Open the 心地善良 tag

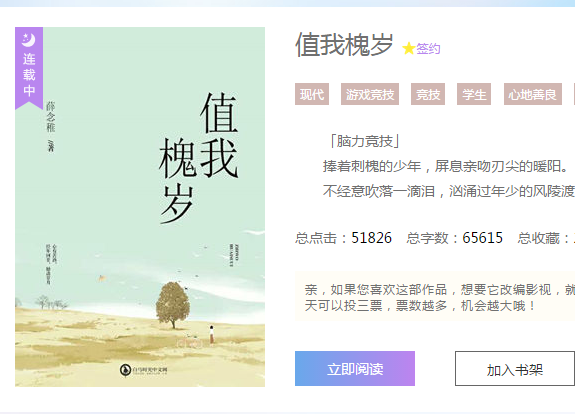coord(532,94)
